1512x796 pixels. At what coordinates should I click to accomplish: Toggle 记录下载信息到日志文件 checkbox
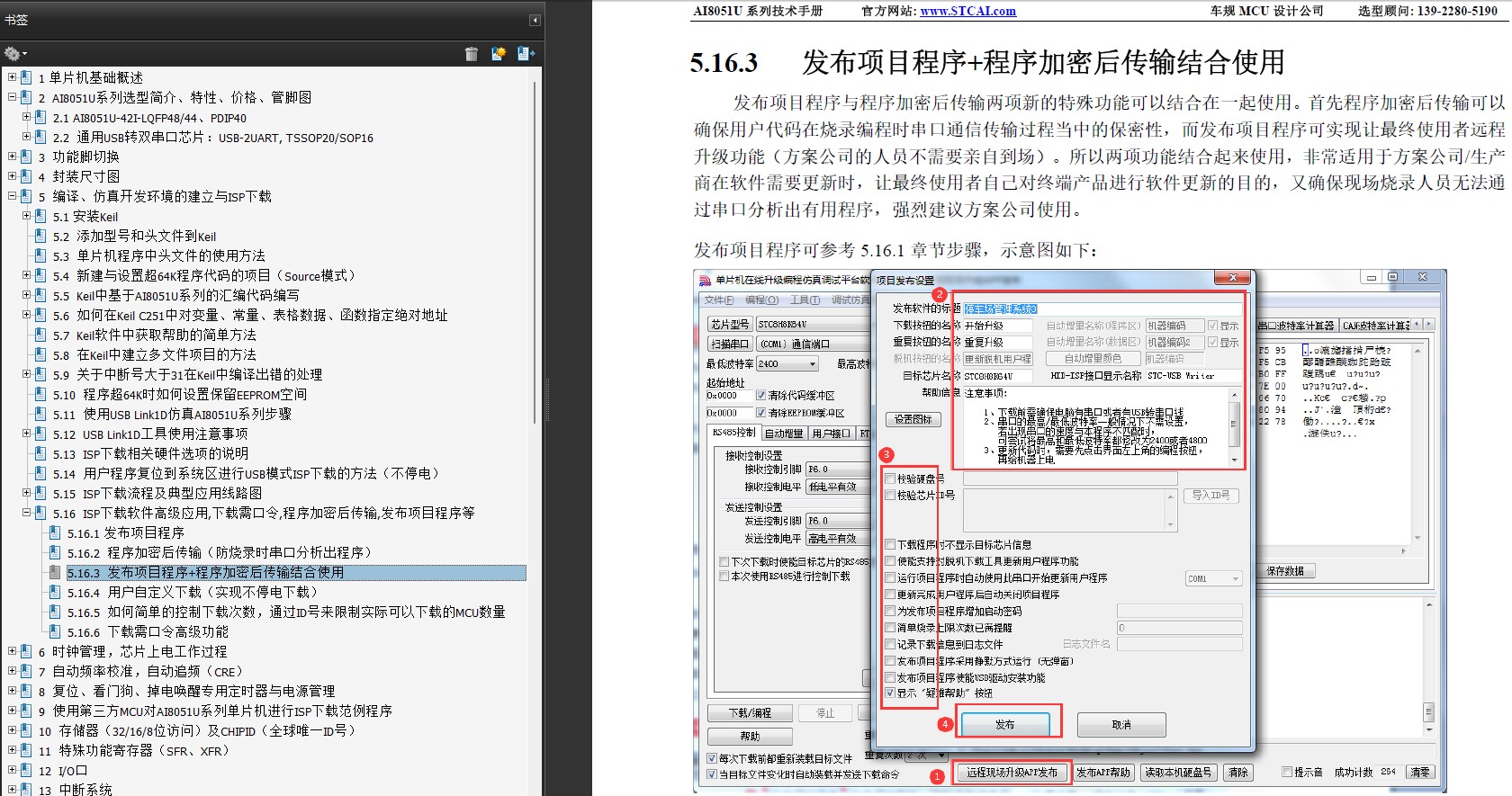890,644
